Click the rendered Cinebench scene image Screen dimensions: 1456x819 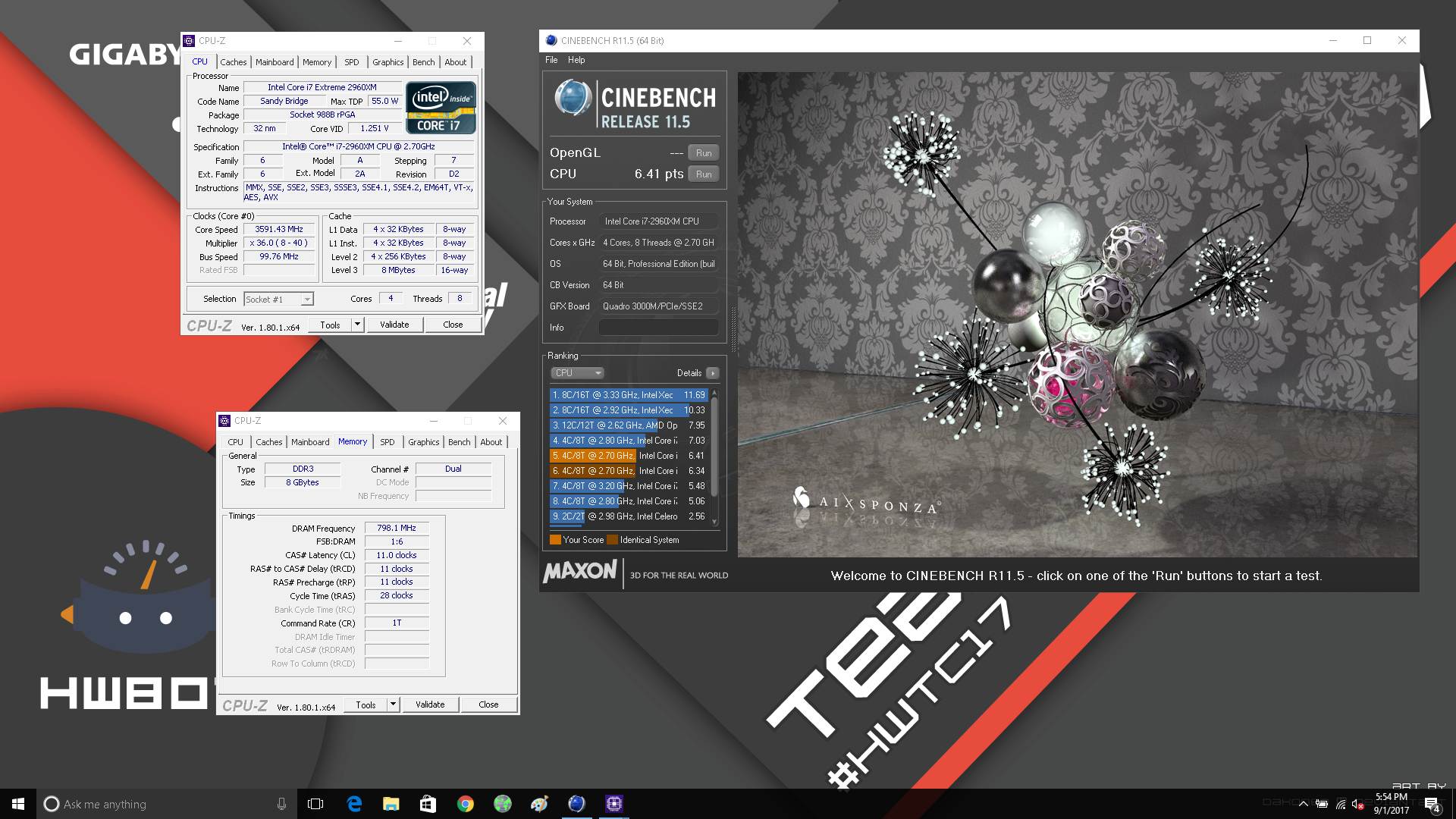pos(1078,315)
